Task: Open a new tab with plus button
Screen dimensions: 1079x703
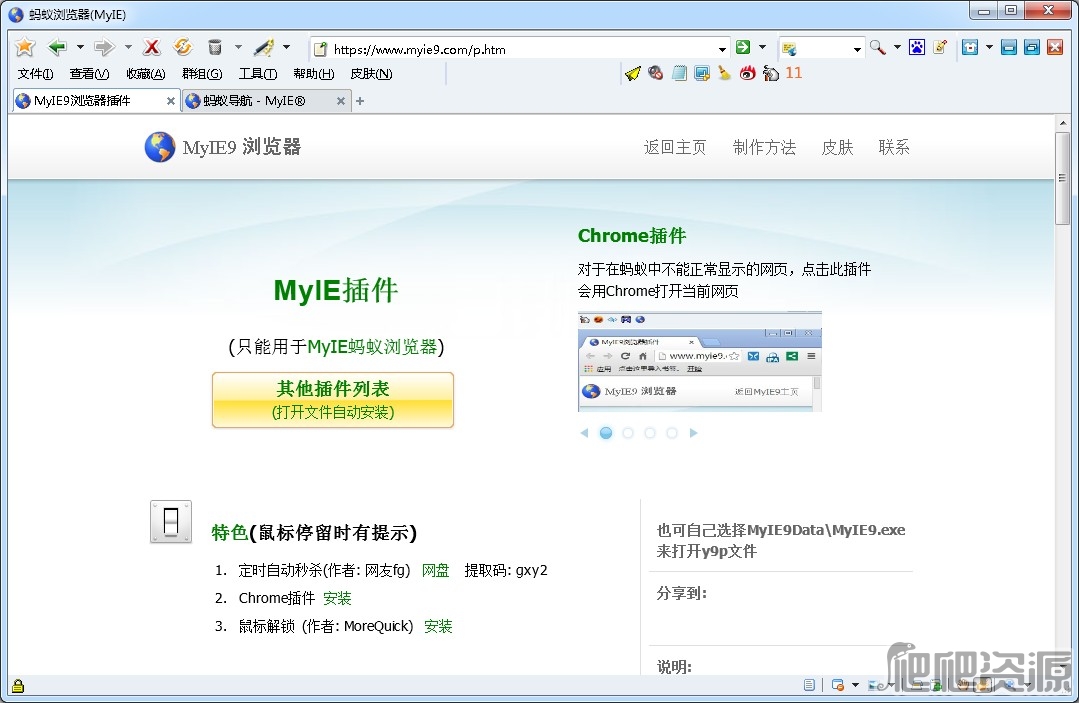Action: 360,101
